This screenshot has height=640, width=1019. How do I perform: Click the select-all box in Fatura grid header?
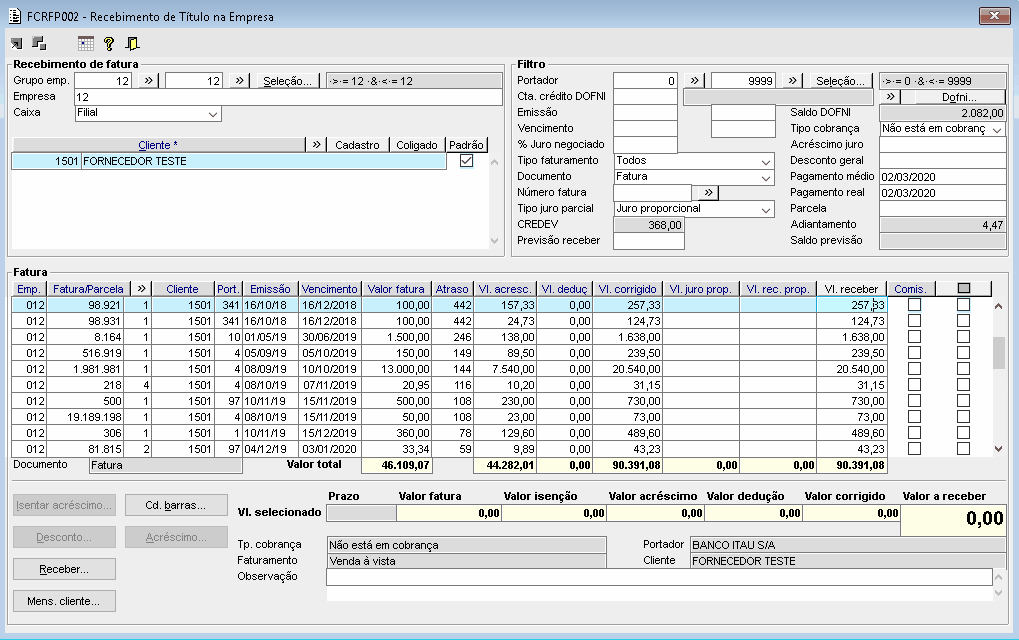coord(964,288)
